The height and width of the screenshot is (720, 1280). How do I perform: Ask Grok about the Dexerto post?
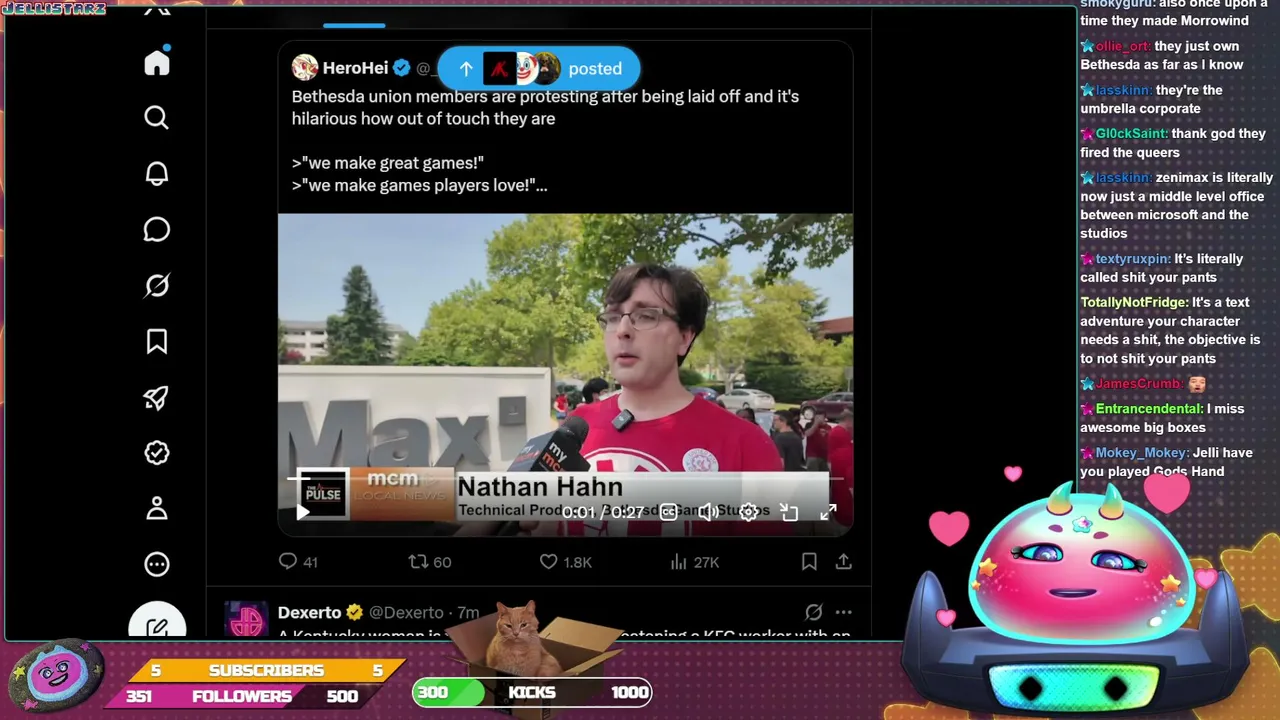814,612
